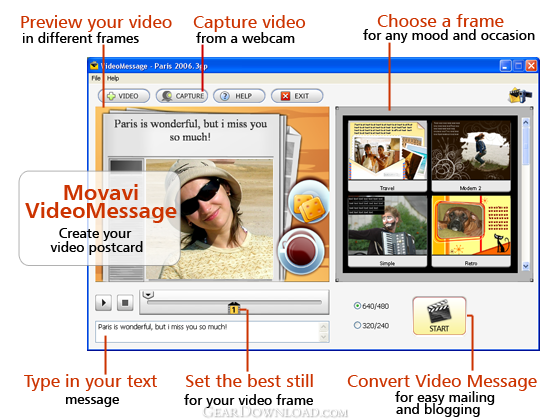
Task: Open webcam CAPTURE button
Action: coord(182,96)
